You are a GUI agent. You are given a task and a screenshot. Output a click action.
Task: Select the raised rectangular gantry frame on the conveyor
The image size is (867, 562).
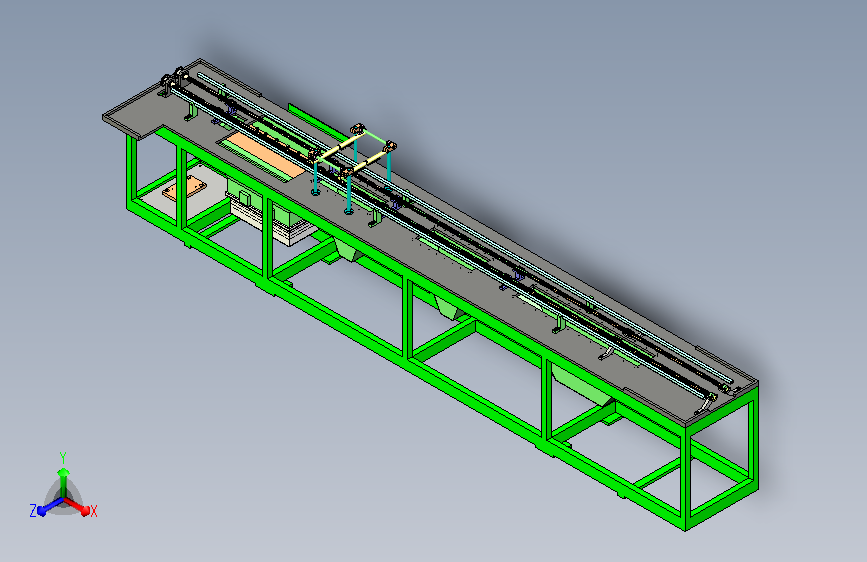pyautogui.click(x=353, y=167)
